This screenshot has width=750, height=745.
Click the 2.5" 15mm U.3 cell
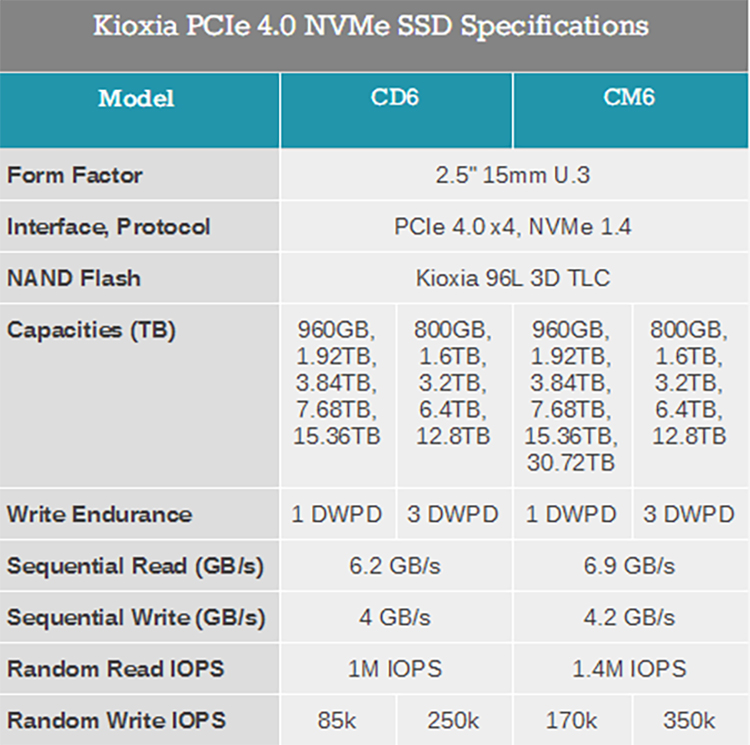(x=514, y=176)
